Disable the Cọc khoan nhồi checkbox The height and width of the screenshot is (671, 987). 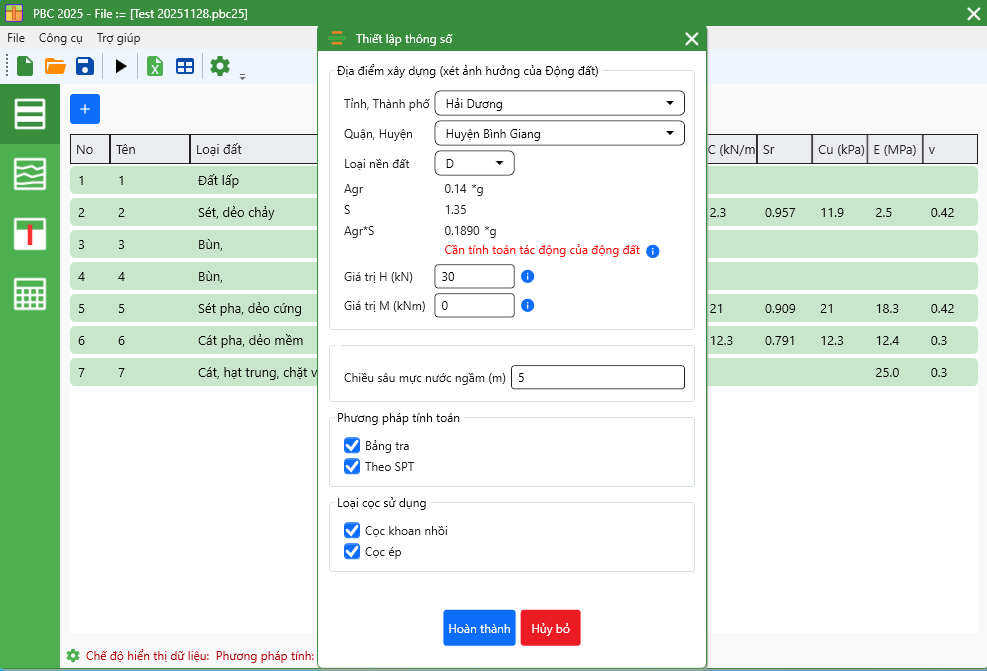click(x=352, y=531)
